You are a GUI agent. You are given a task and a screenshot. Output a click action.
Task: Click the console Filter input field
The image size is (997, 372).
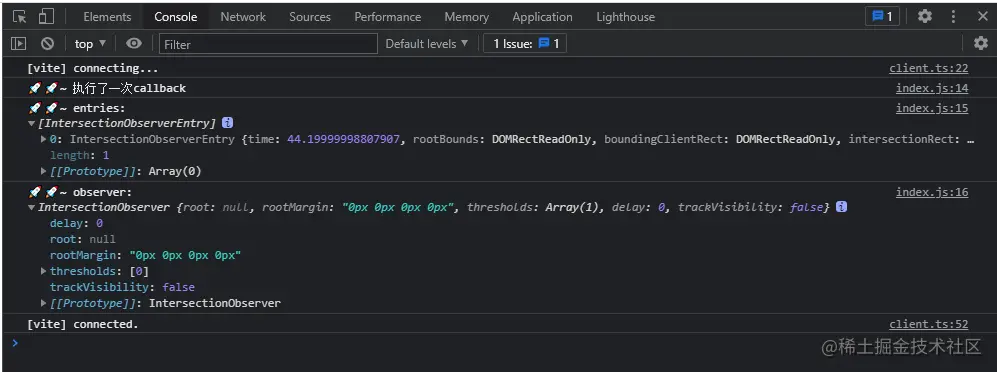click(268, 44)
